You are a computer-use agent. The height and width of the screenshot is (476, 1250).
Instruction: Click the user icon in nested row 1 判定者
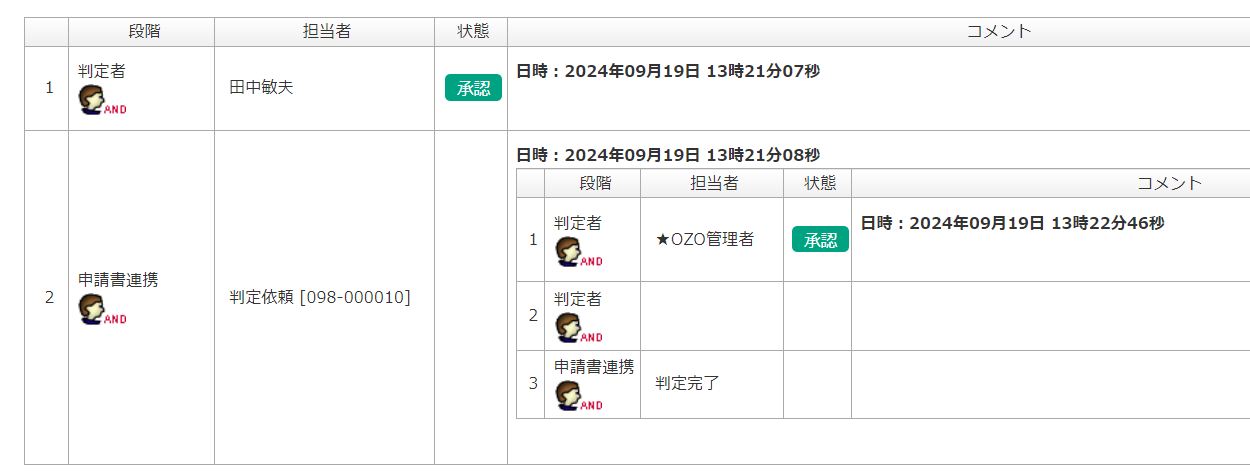click(578, 252)
